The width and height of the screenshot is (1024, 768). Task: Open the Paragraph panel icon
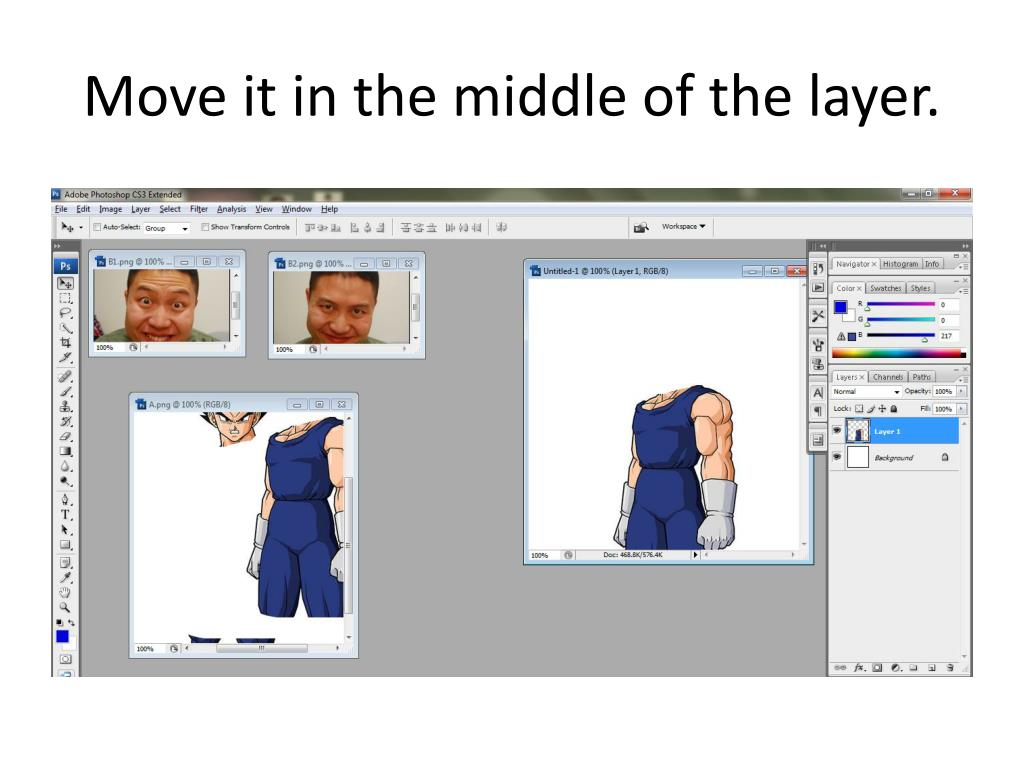click(x=818, y=411)
